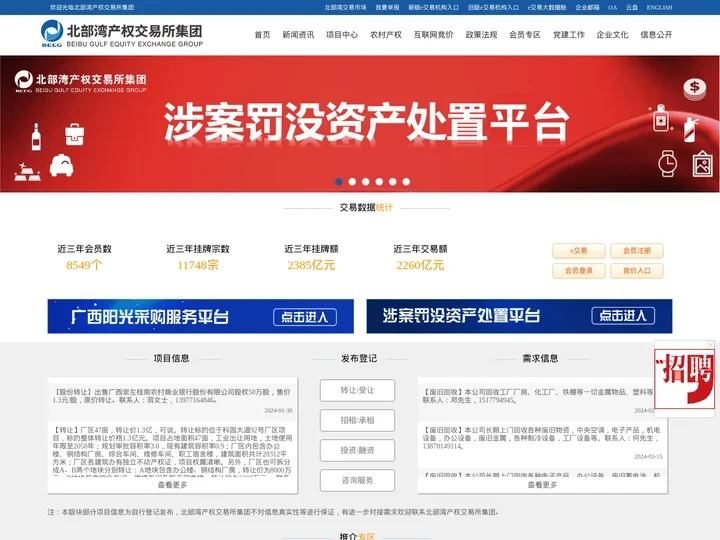Screen dimensions: 720x540
Task: Click the wine bottle icon on banner
Action: [x=36, y=137]
